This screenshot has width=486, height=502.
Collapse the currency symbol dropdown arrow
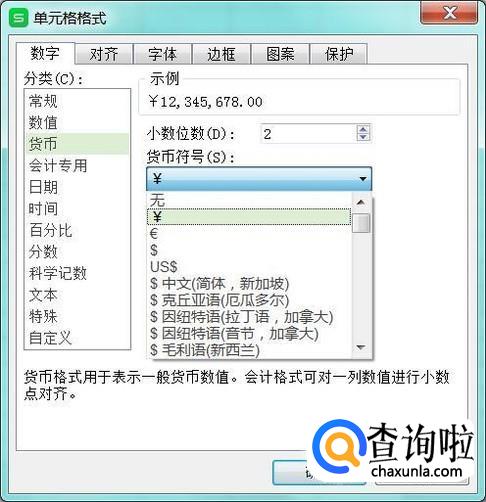(363, 179)
